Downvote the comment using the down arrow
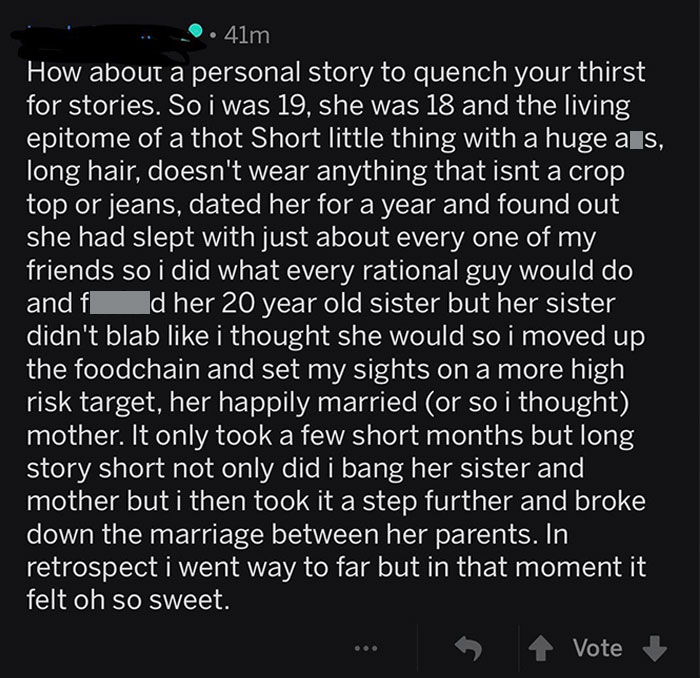Screen dimensions: 700x678 [x=655, y=648]
